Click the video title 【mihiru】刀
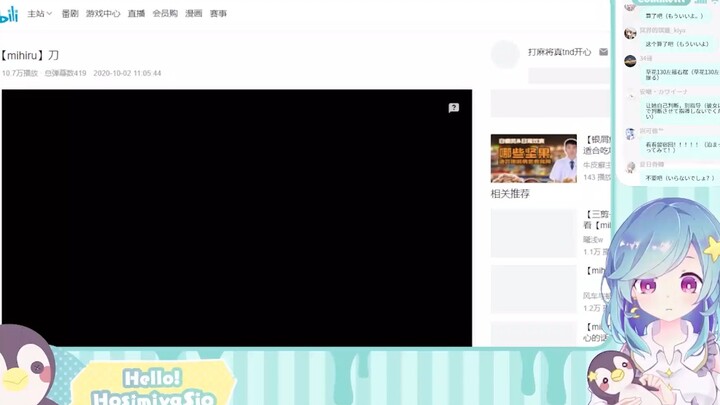The image size is (720, 405). (31, 55)
